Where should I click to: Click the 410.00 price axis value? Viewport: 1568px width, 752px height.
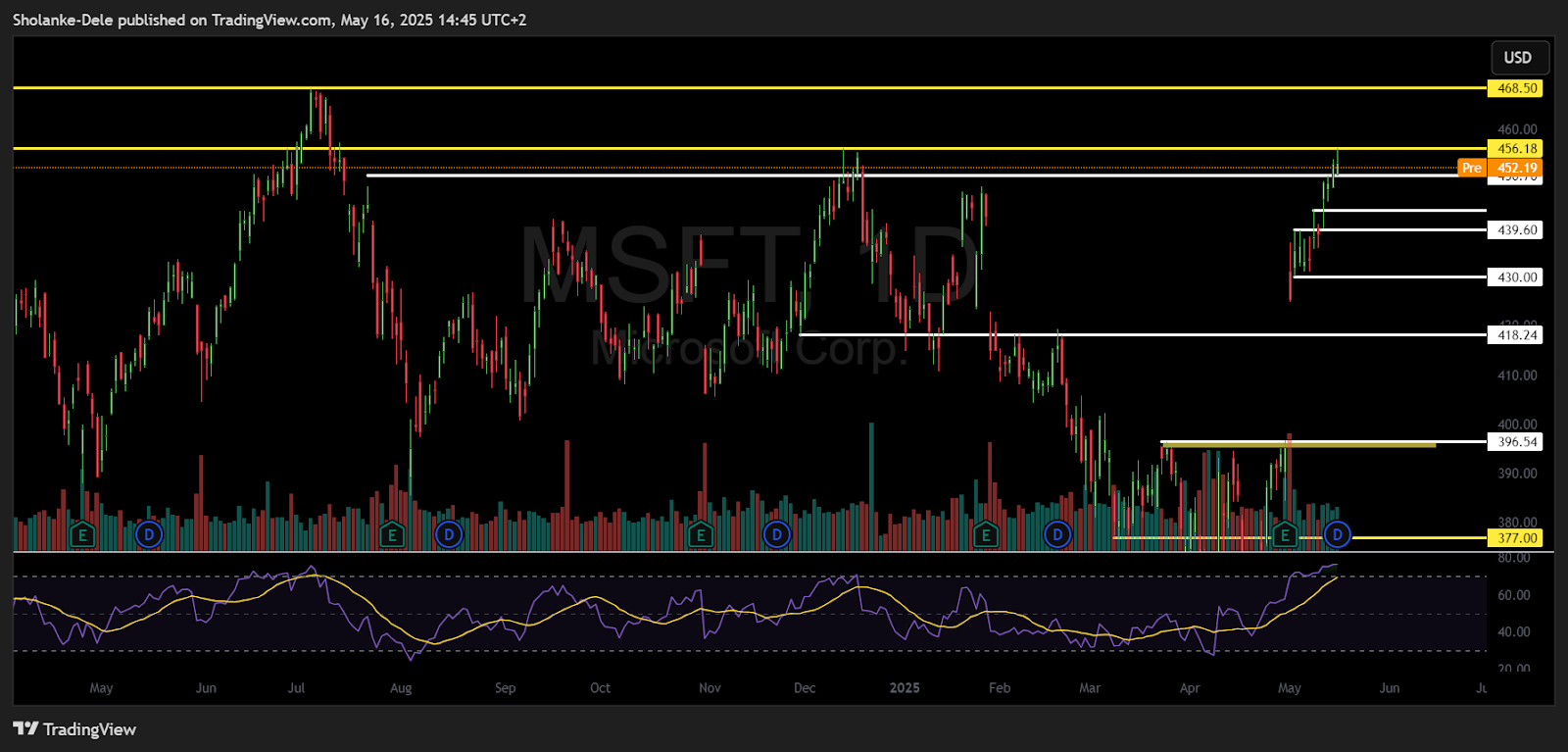[x=1517, y=376]
